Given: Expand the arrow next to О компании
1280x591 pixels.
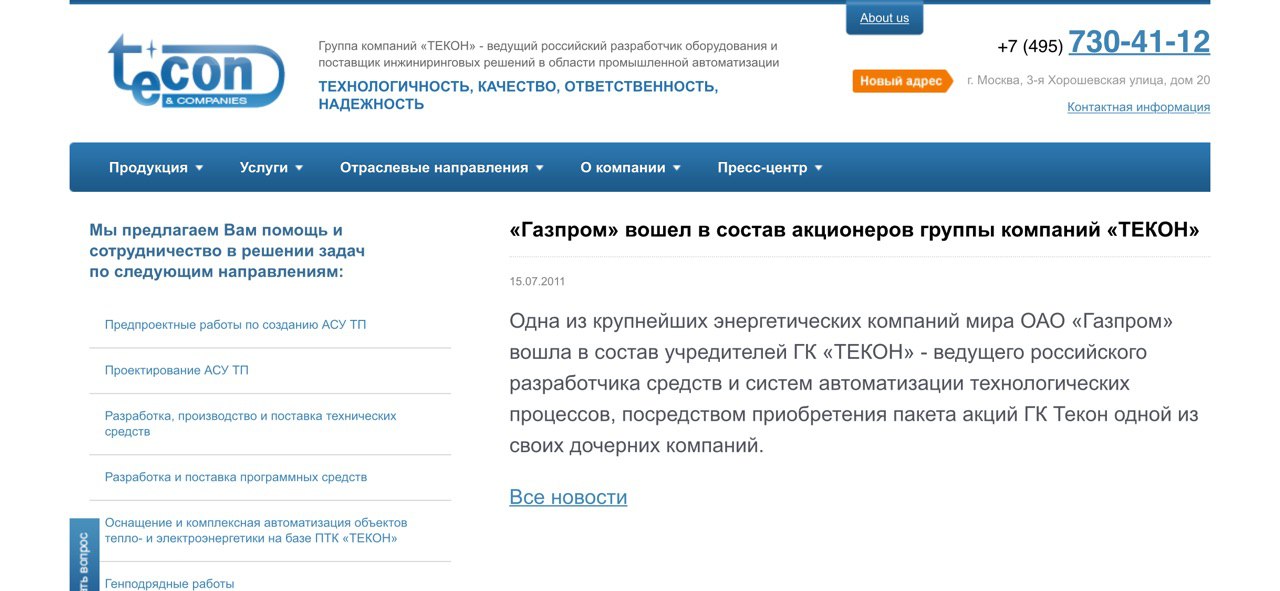Looking at the screenshot, I should pos(677,168).
